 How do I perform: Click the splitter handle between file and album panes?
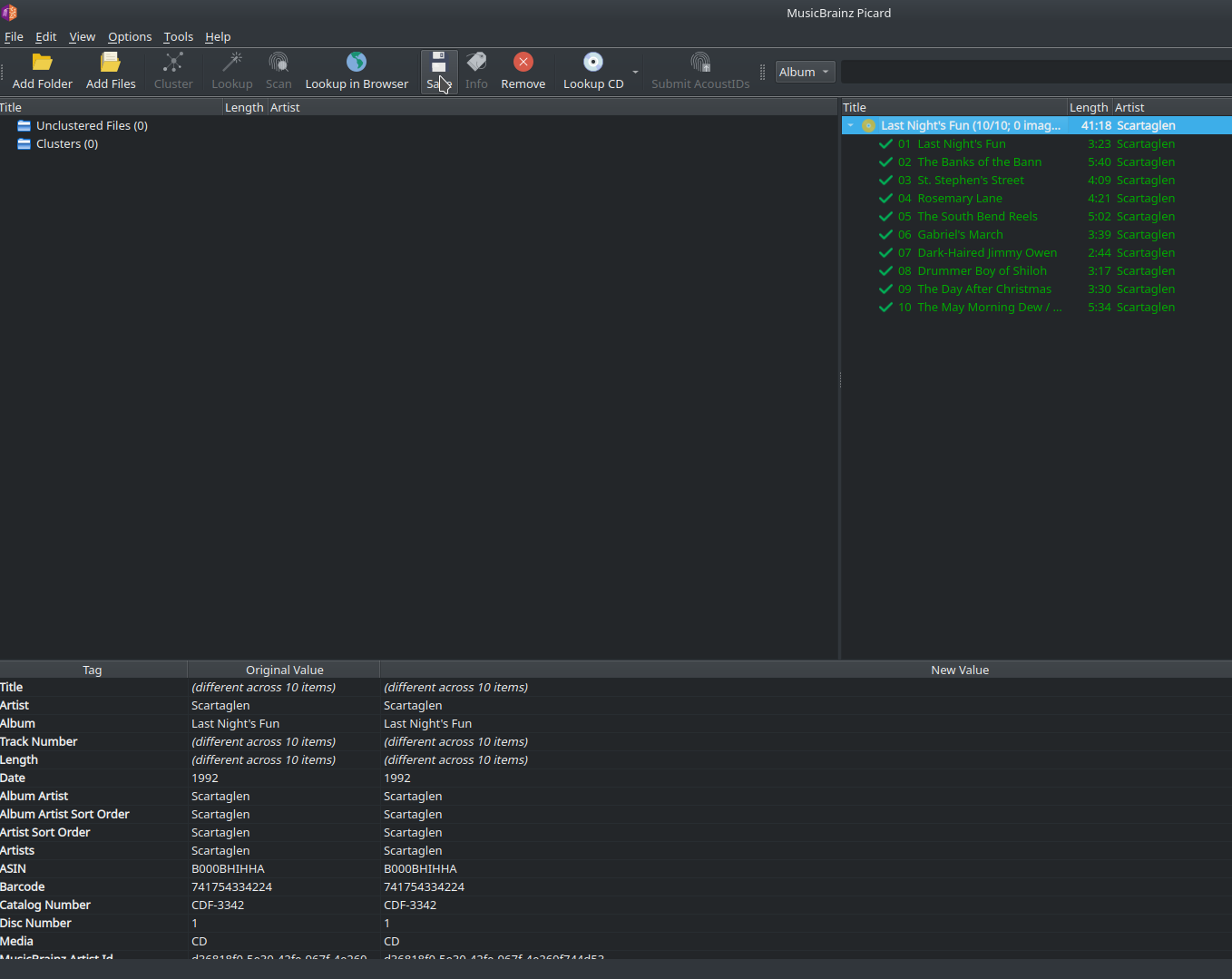[840, 380]
